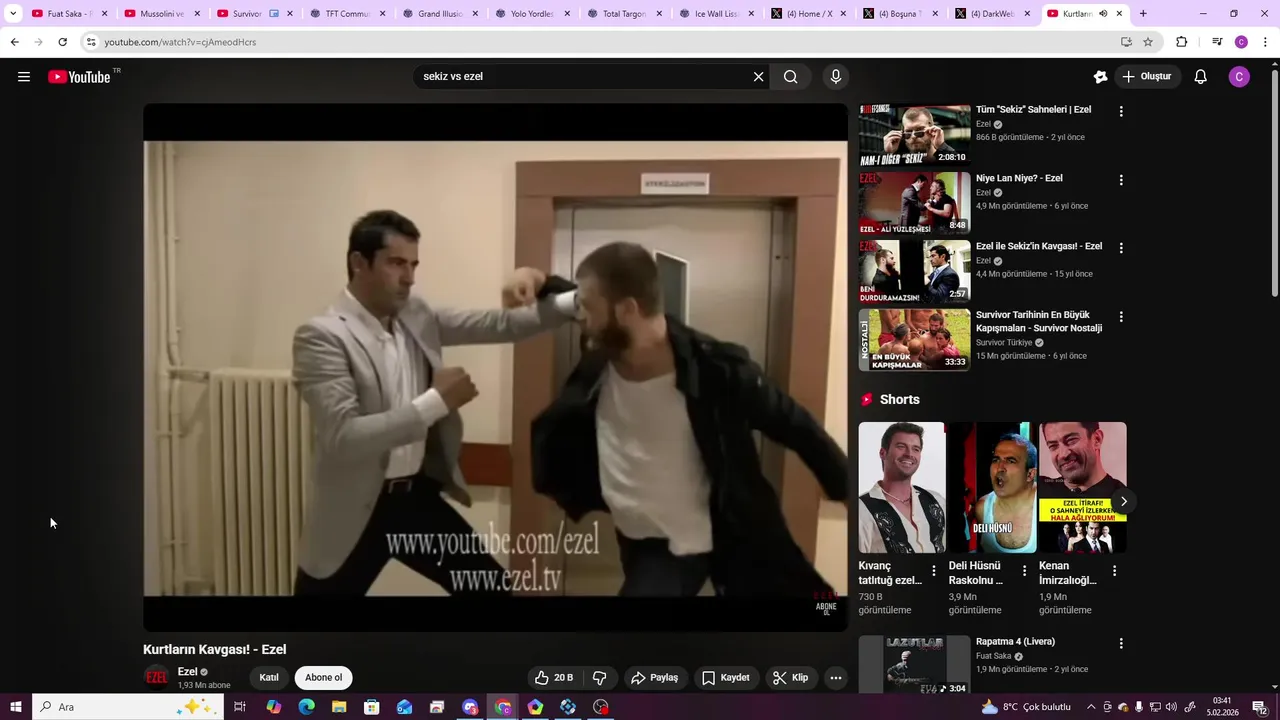Open Survivor Tarihinin En Büyük Kapışmaları title
1280x720 pixels.
pyautogui.click(x=1039, y=322)
